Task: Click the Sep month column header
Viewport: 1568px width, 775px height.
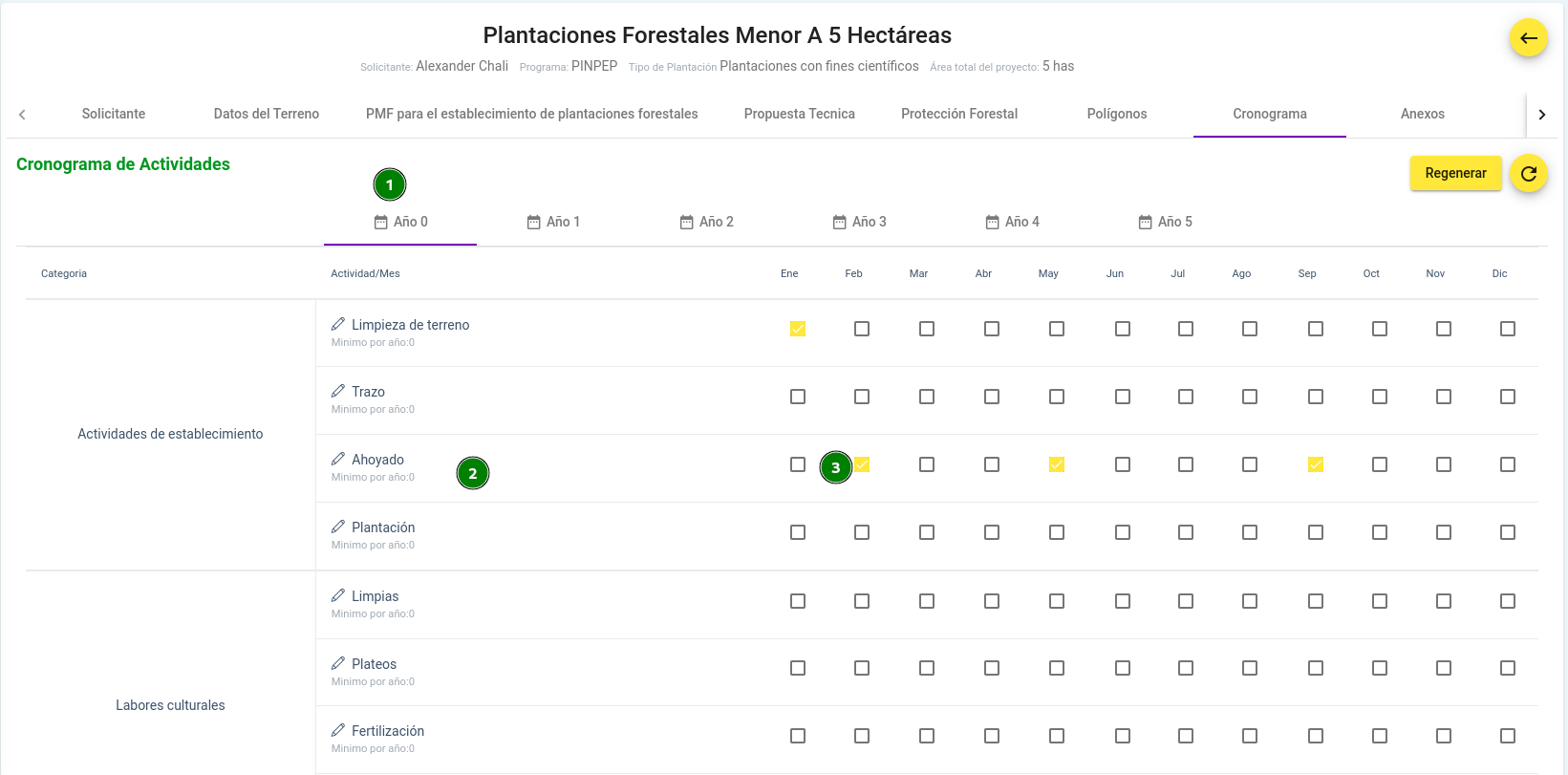Action: [x=1307, y=273]
